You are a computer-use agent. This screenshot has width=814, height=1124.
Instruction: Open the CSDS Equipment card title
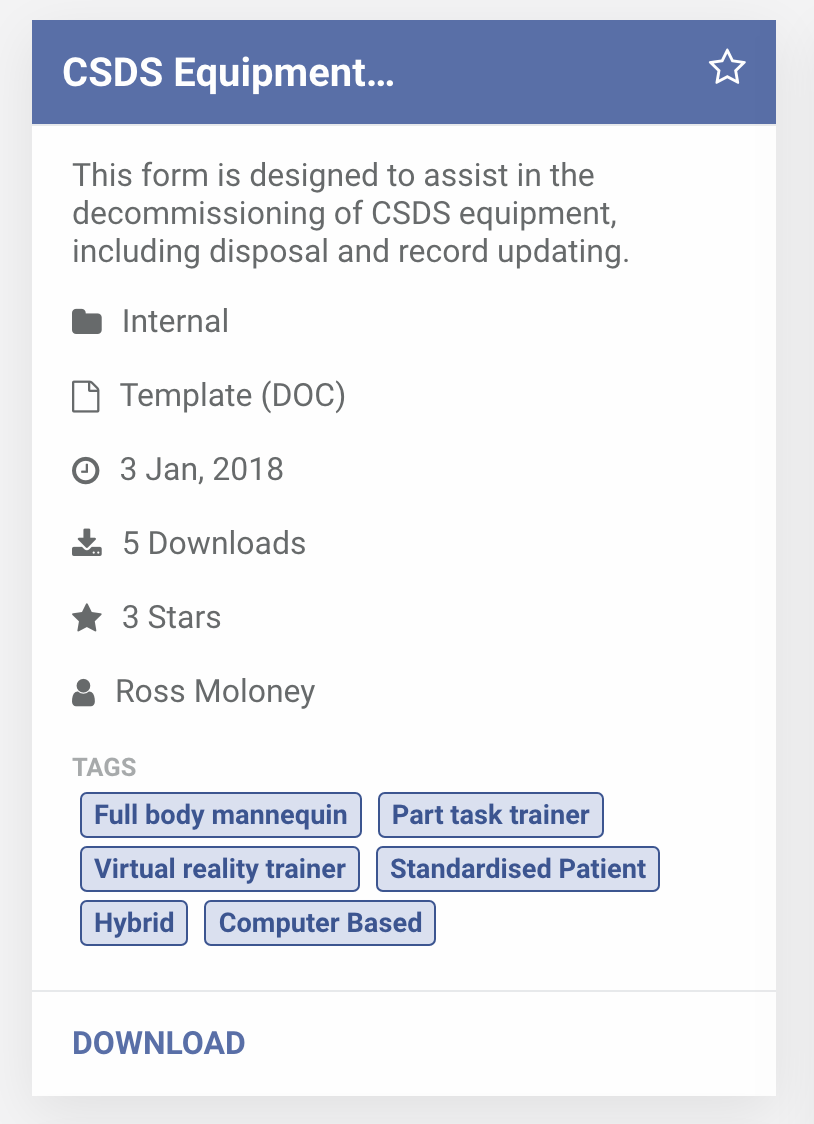click(229, 72)
